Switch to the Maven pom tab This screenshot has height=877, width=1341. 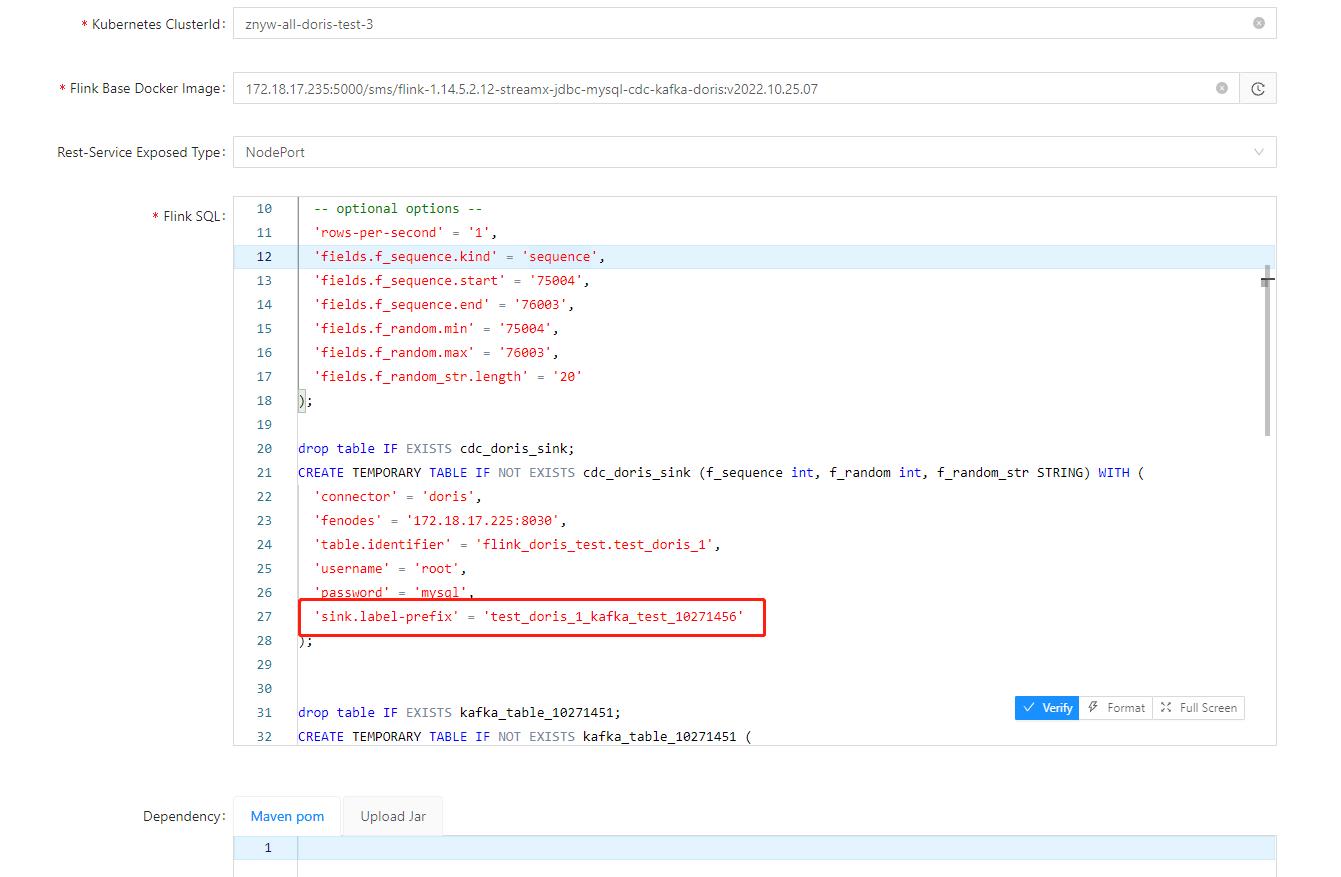[287, 816]
